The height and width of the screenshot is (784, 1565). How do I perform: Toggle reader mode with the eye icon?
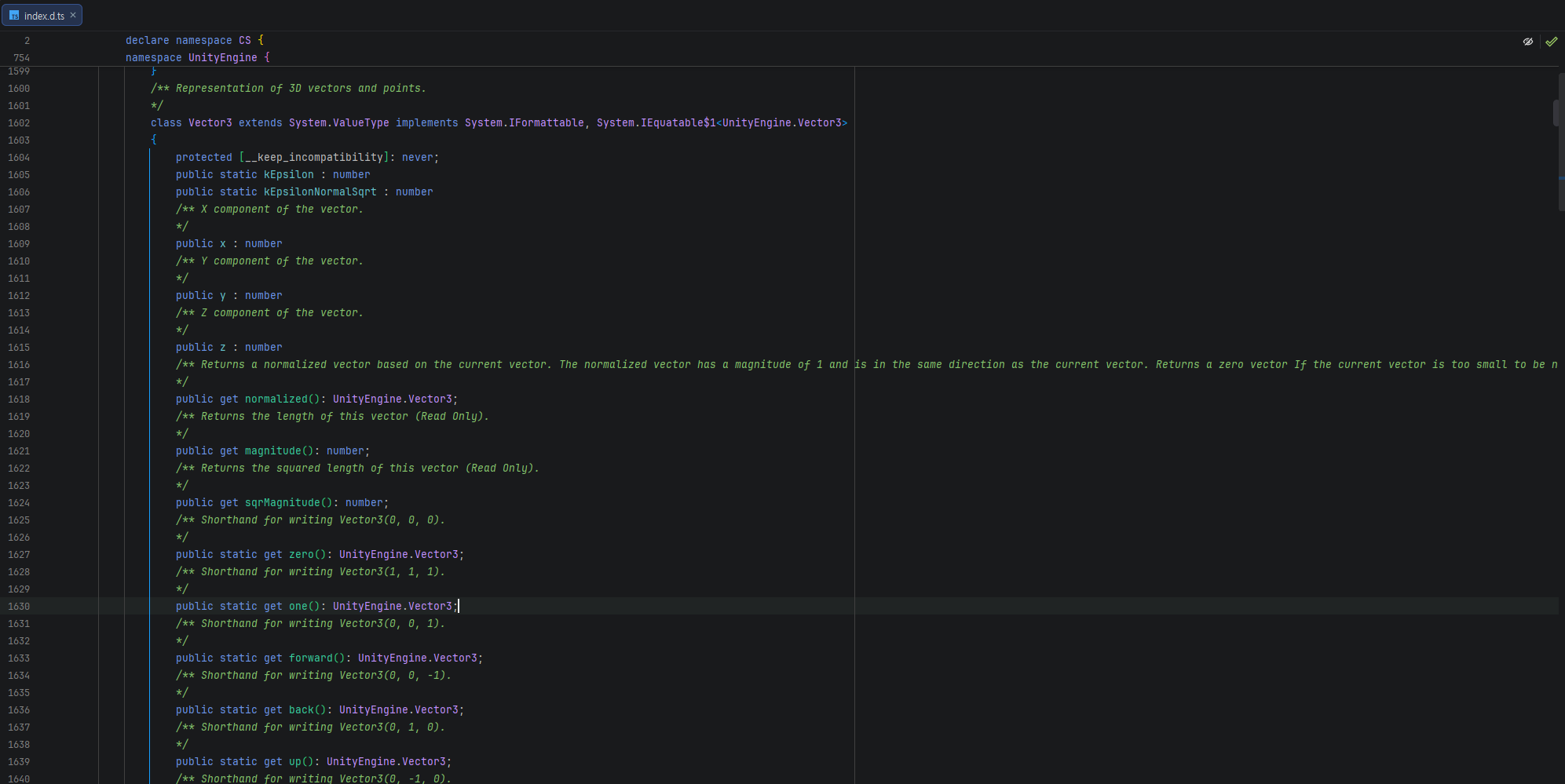click(1528, 42)
